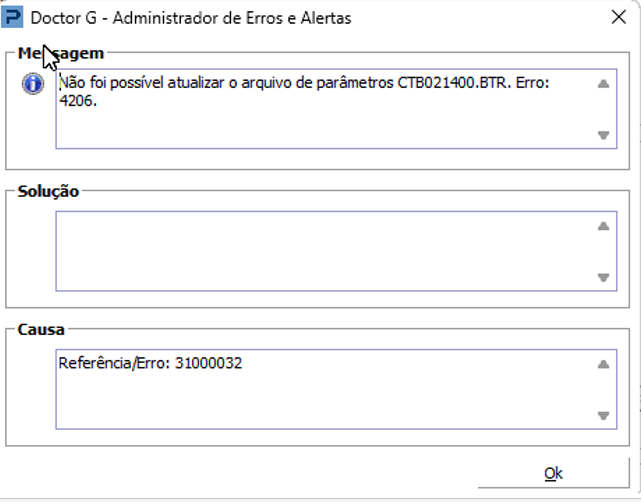Click up arrow in Solução box
Screen dimensions: 641x502
603,226
